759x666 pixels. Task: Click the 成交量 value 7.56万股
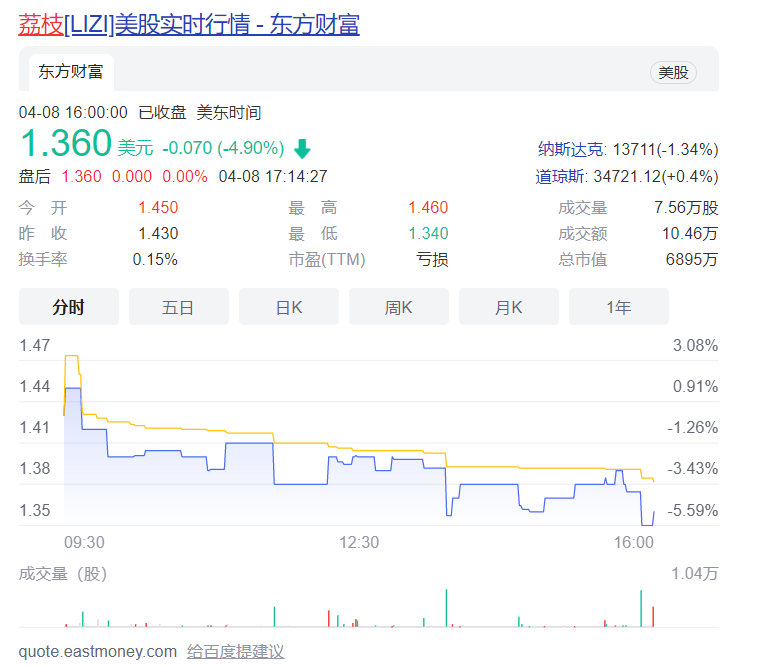(686, 208)
